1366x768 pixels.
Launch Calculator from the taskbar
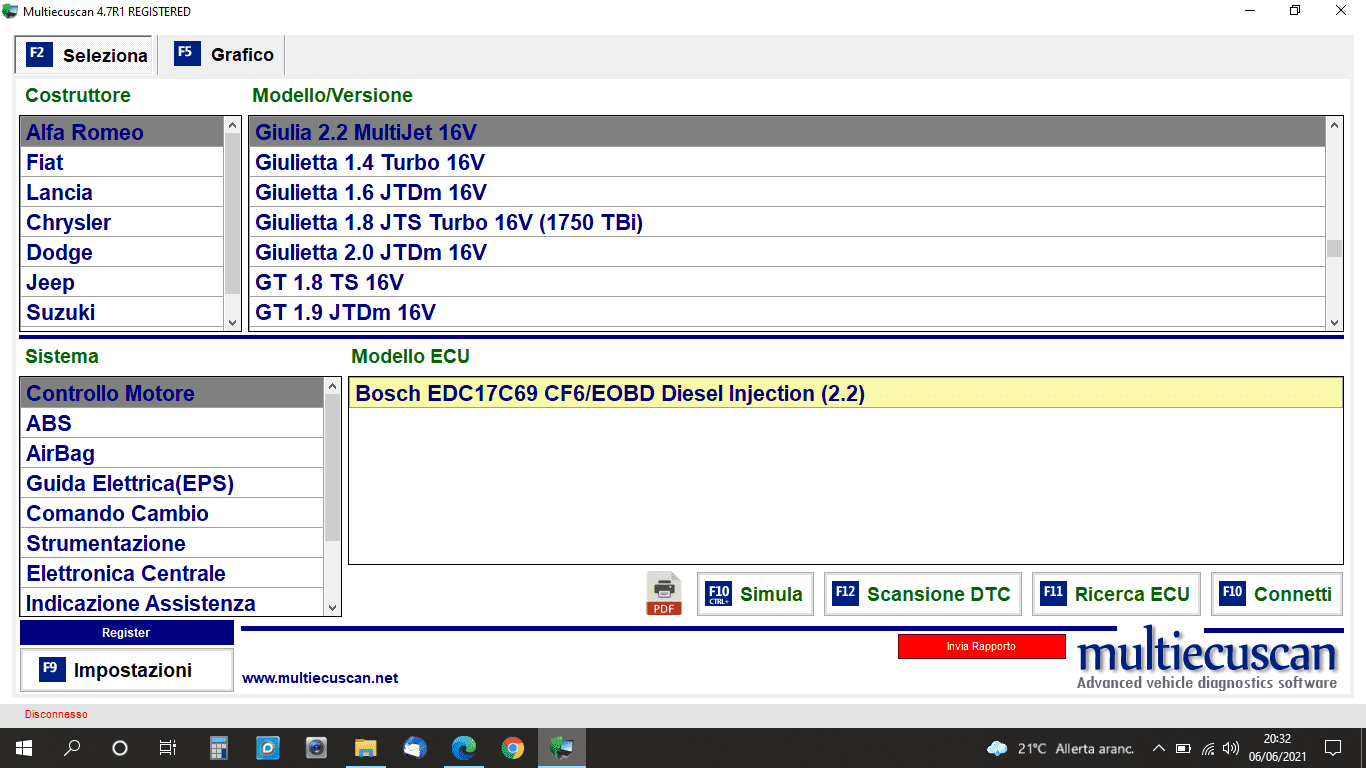point(219,747)
